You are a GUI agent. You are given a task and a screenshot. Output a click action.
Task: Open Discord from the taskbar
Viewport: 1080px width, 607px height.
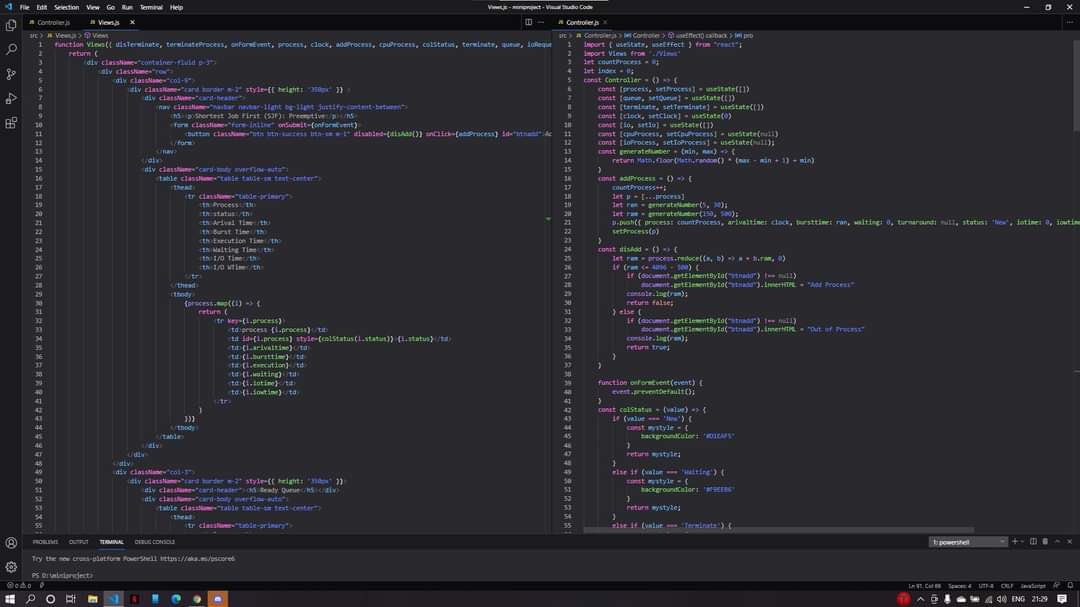(218, 599)
